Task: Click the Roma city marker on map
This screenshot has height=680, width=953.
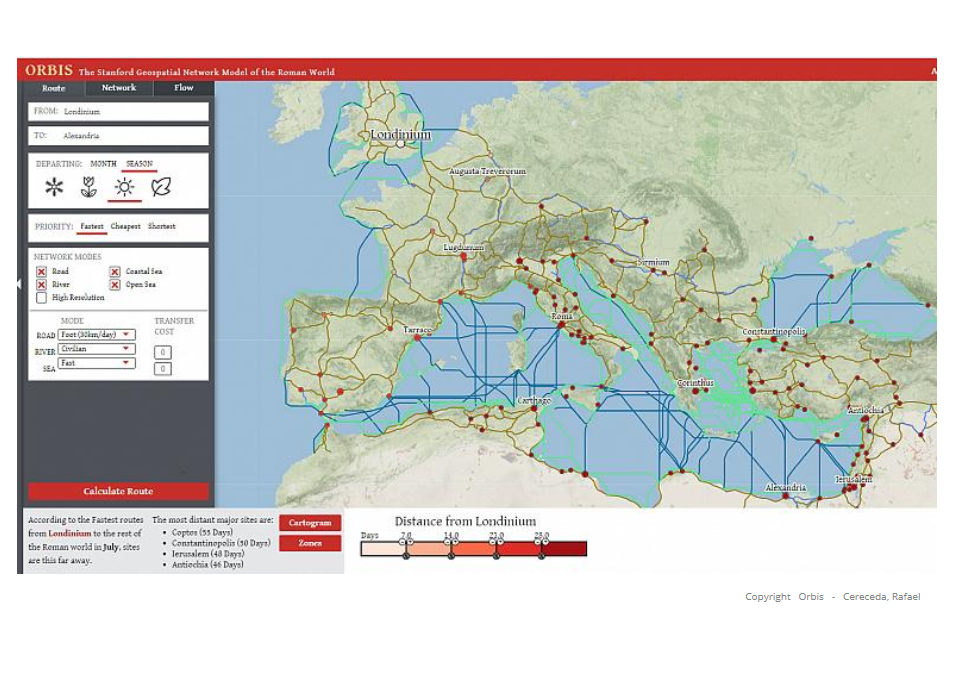Action: [561, 325]
